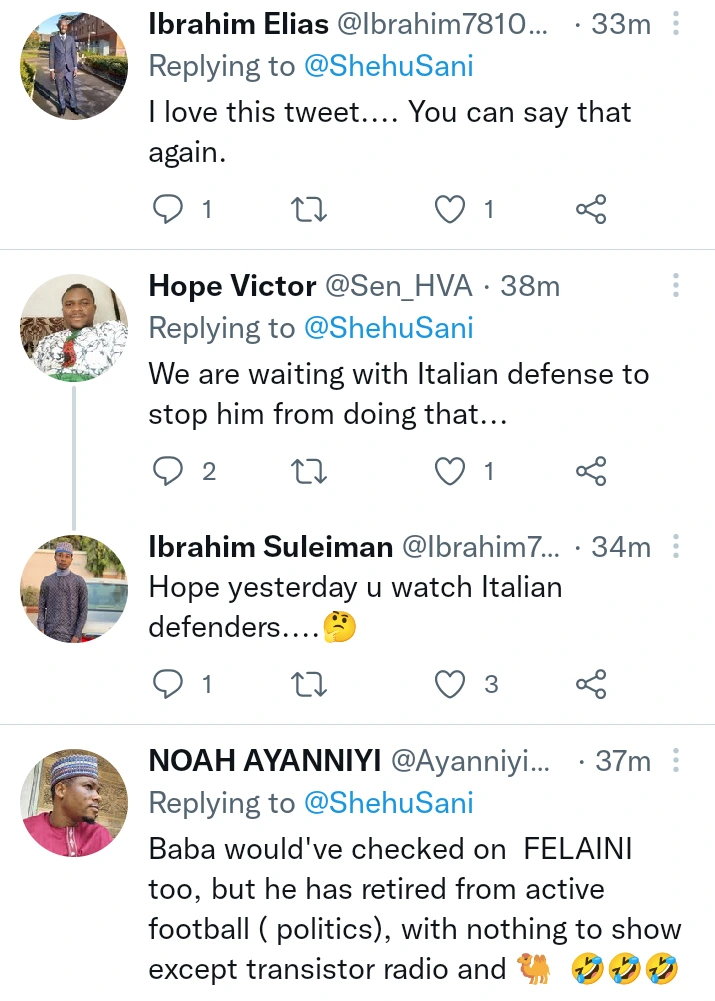Open NOAH AYANNIYI's profile avatar
This screenshot has width=715, height=1001.
click(x=74, y=803)
